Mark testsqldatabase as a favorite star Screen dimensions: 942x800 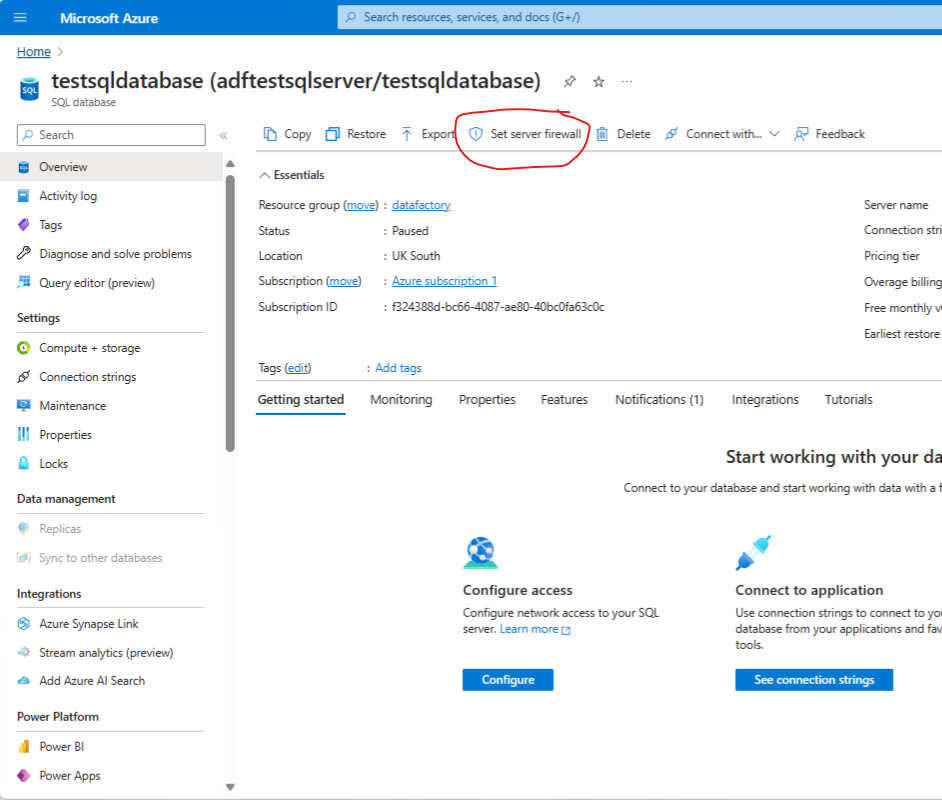coord(598,81)
